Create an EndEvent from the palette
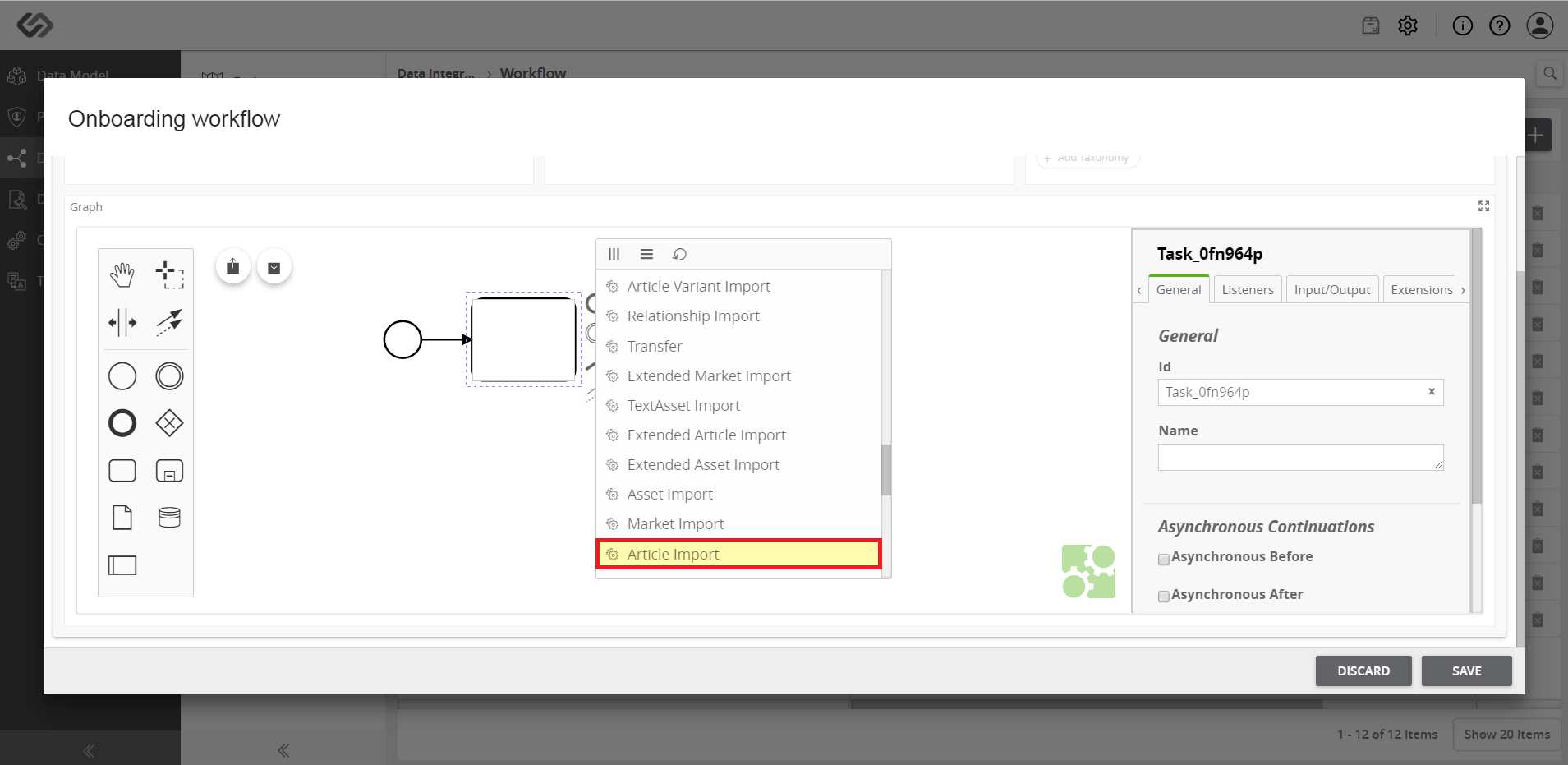This screenshot has height=765, width=1568. click(x=122, y=423)
